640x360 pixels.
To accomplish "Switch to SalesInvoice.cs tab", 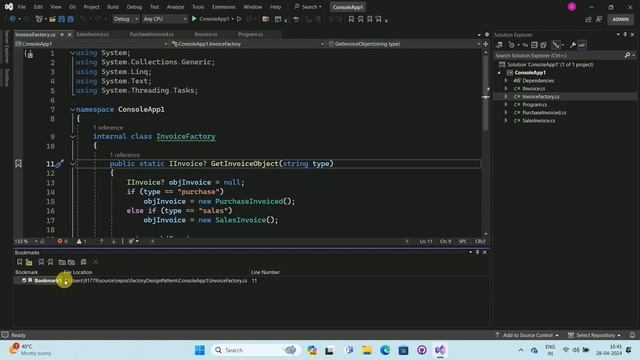I will pos(93,34).
